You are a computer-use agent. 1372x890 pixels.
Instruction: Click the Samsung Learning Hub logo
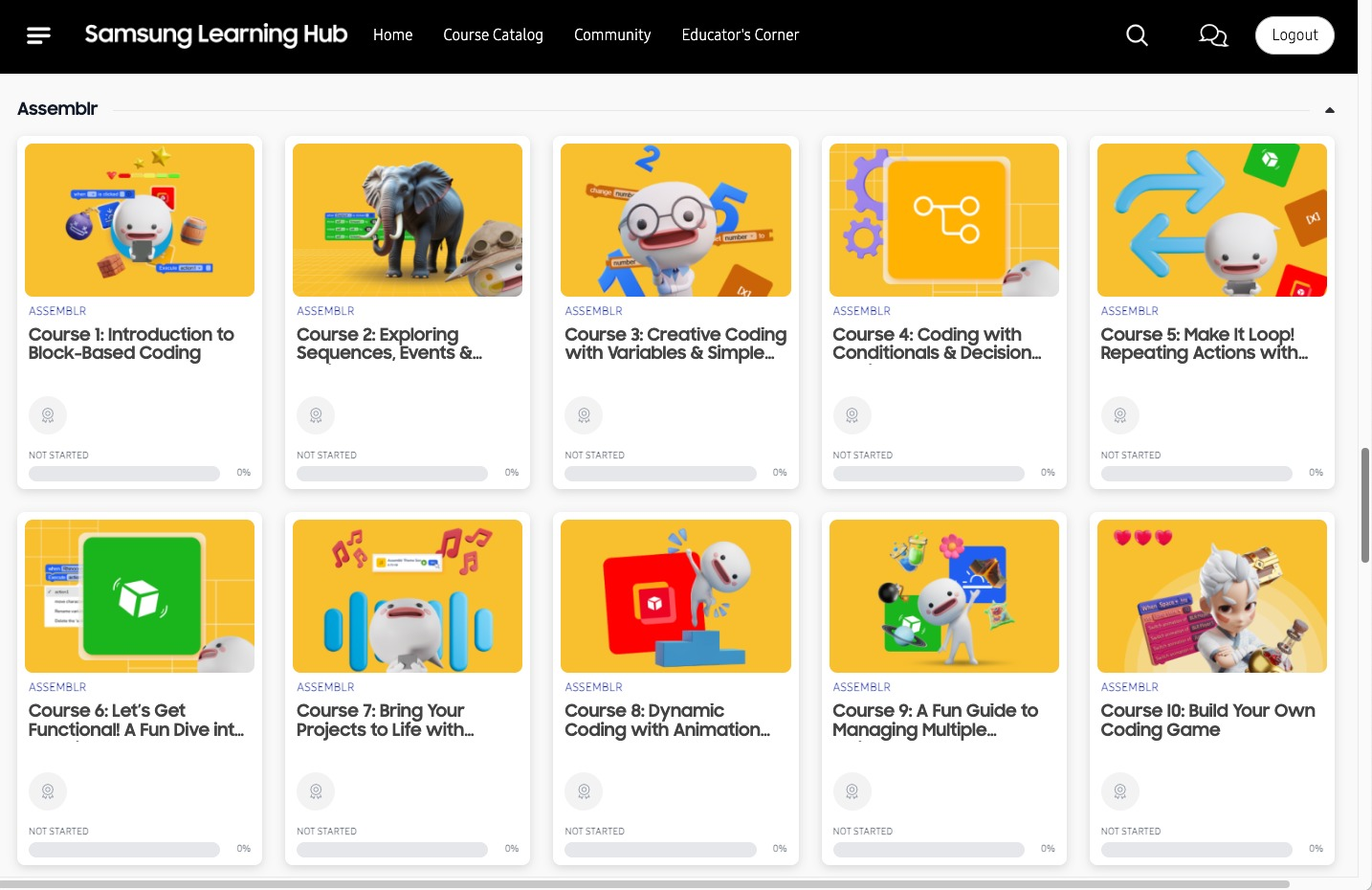click(216, 34)
